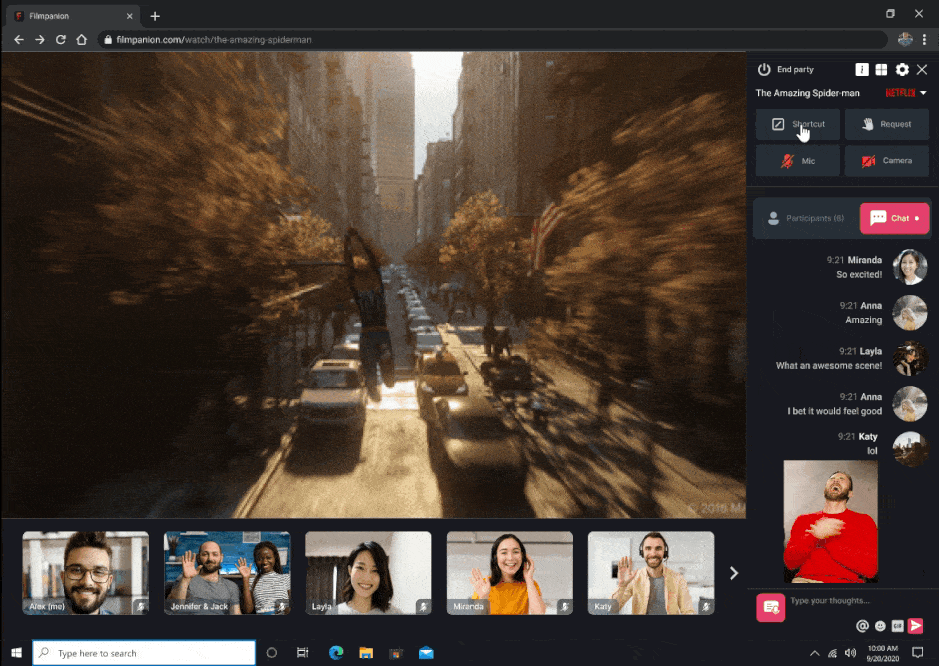Expand the Netflix source dropdown arrow
The height and width of the screenshot is (666, 939).
tap(923, 93)
